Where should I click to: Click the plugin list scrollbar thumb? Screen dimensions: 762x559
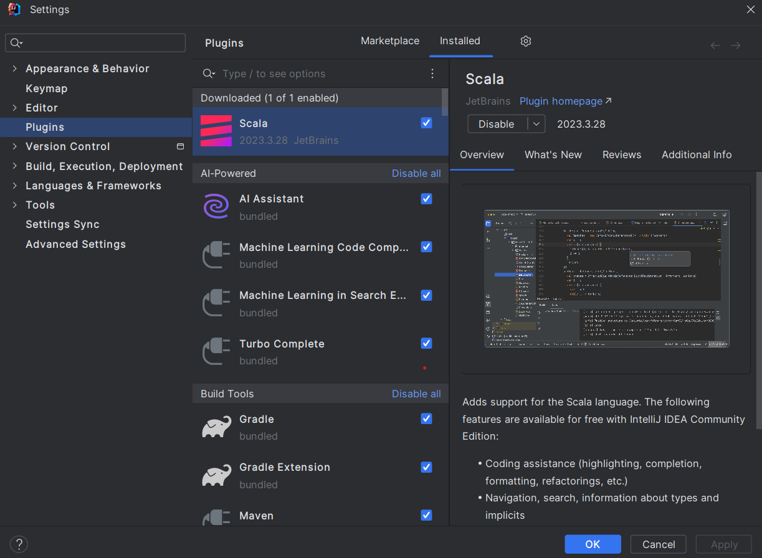point(445,102)
